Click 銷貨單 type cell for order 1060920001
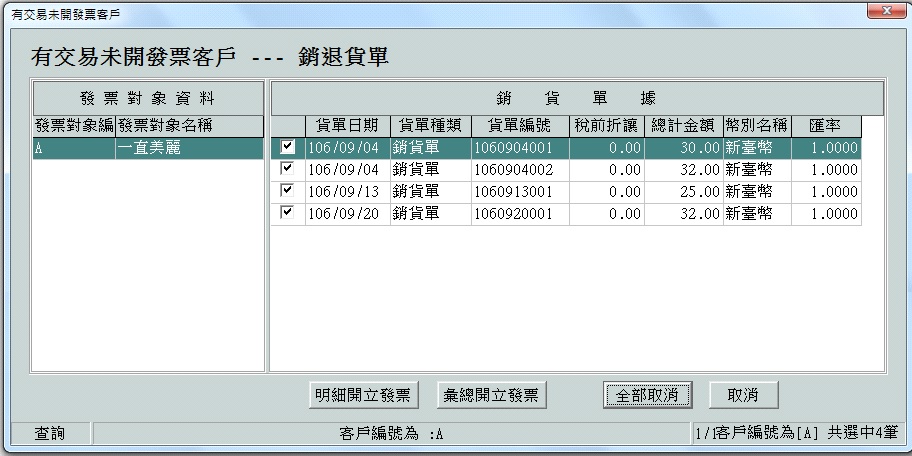 tap(430, 215)
